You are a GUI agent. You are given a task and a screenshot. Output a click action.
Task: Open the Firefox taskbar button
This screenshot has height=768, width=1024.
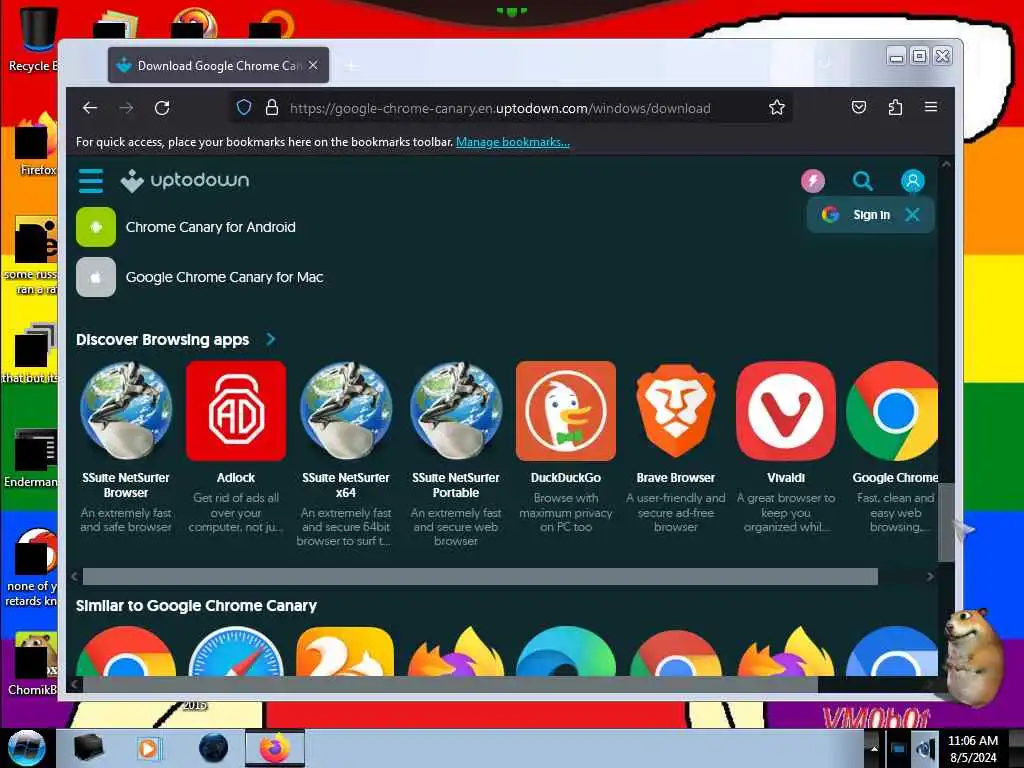click(275, 748)
